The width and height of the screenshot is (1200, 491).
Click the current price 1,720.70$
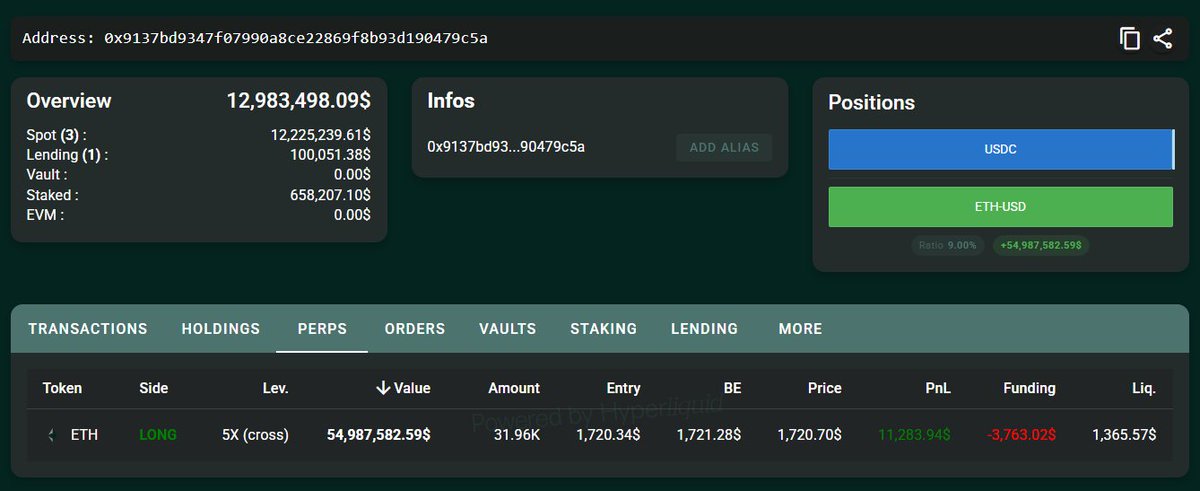click(x=810, y=435)
